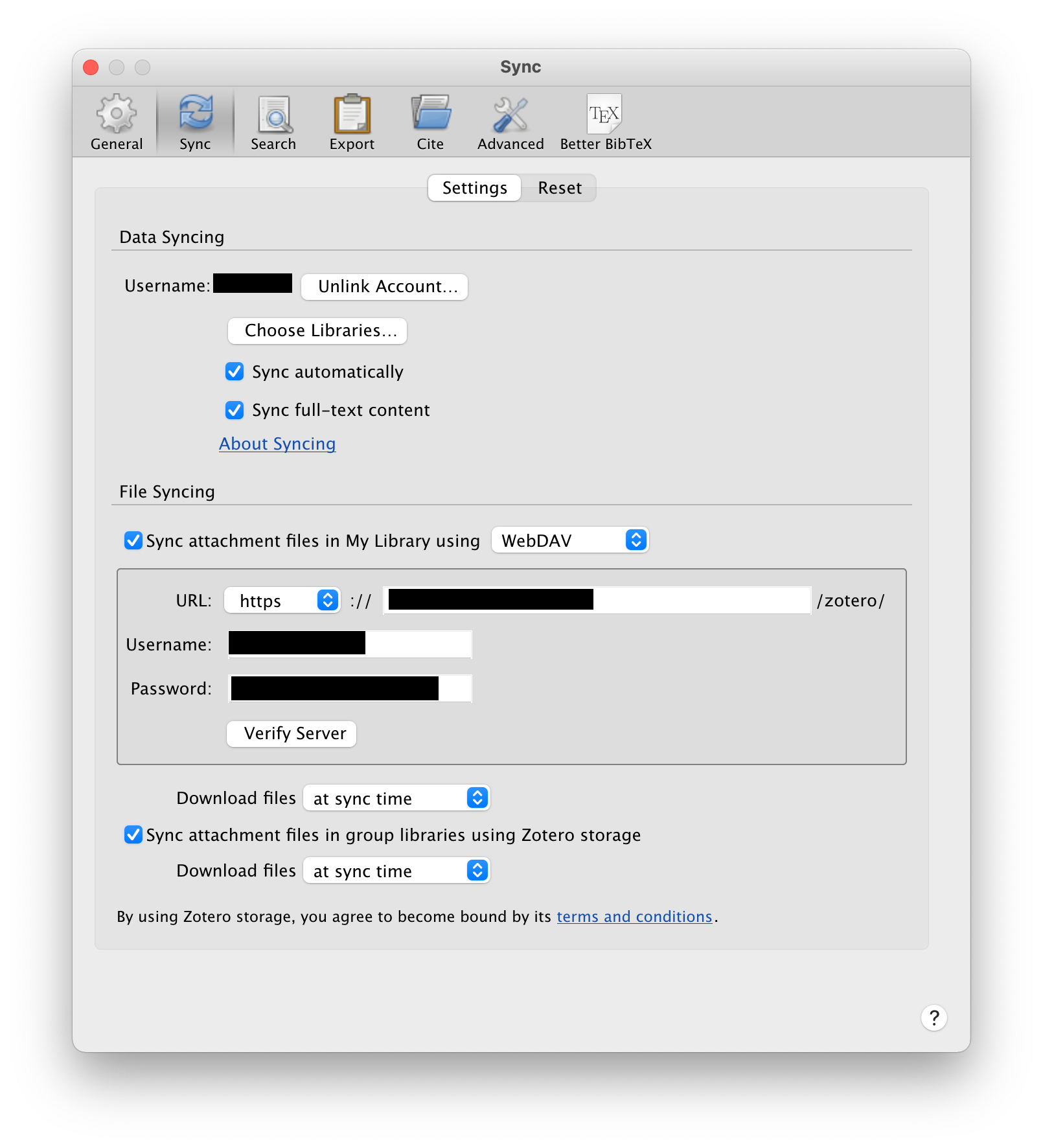
Task: Disable Sync automatically checkbox
Action: pos(235,372)
